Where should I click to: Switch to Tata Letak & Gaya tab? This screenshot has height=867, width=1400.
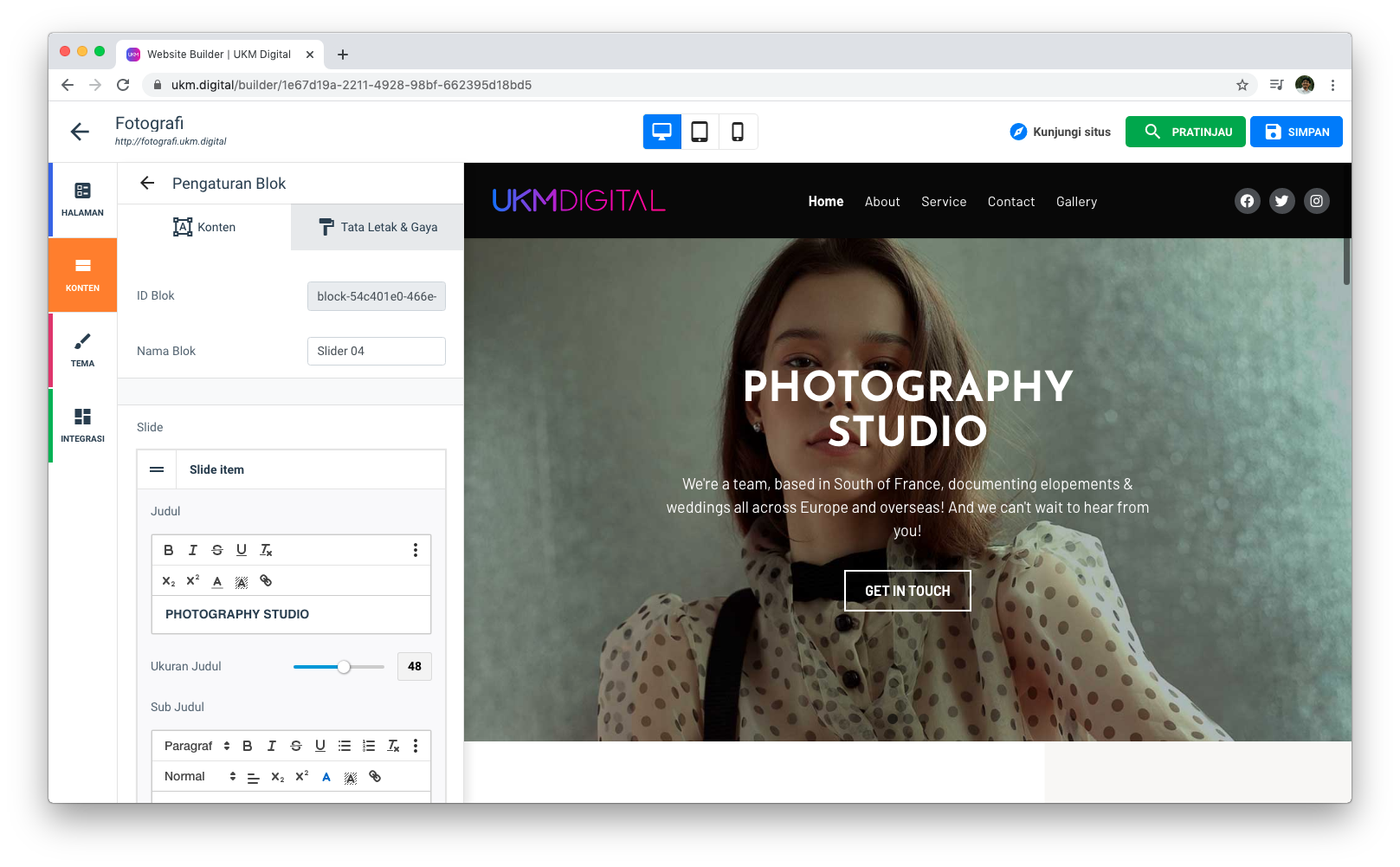[x=377, y=227]
